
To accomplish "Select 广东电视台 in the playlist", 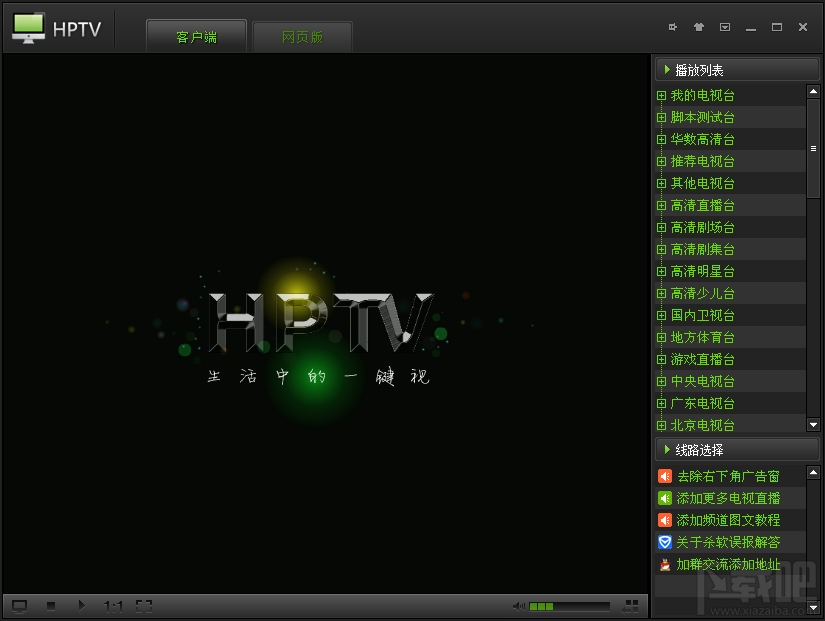I will tap(702, 404).
